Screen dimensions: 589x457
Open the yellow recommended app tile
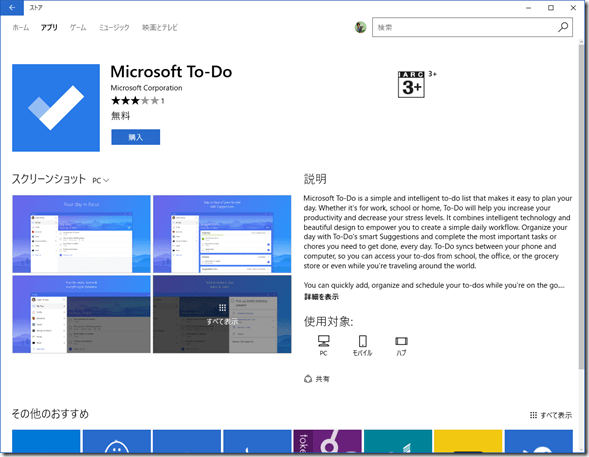(x=468, y=441)
